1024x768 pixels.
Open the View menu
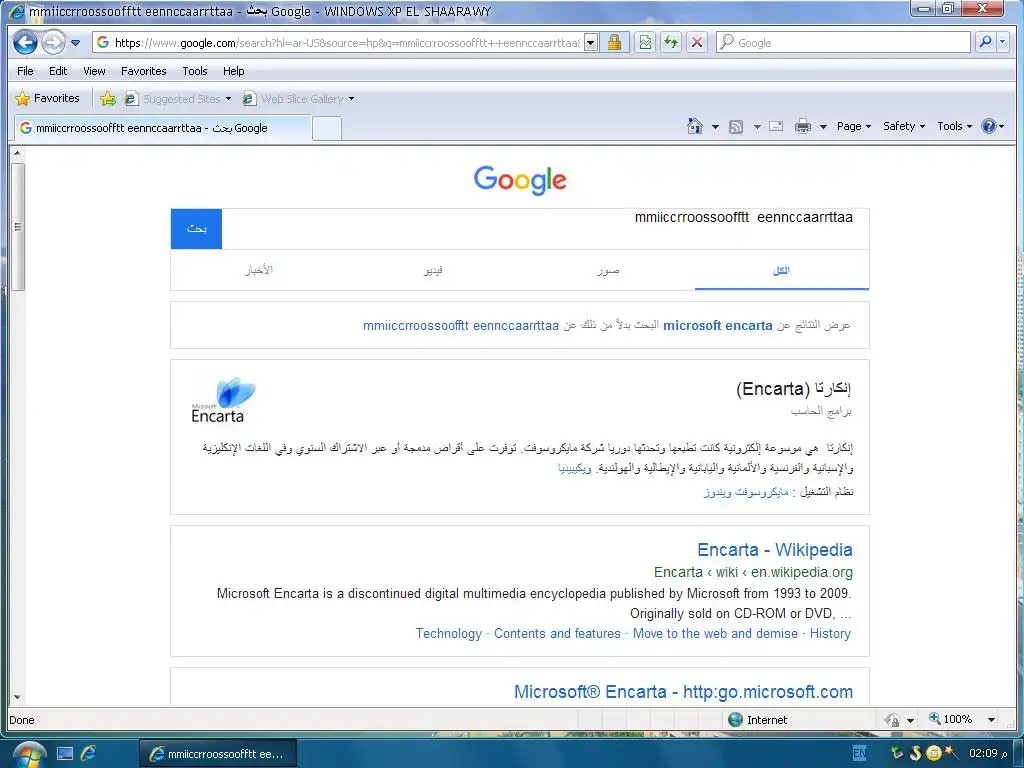pos(94,71)
